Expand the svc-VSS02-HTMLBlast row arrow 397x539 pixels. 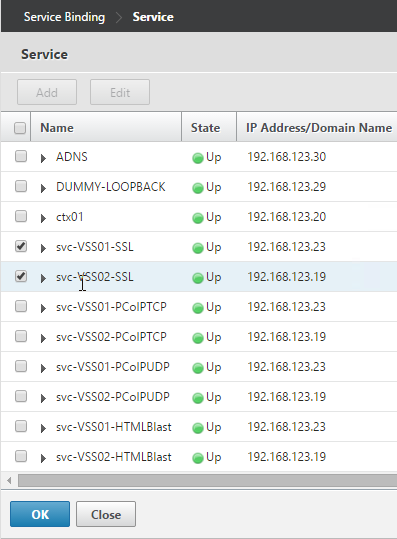43,458
